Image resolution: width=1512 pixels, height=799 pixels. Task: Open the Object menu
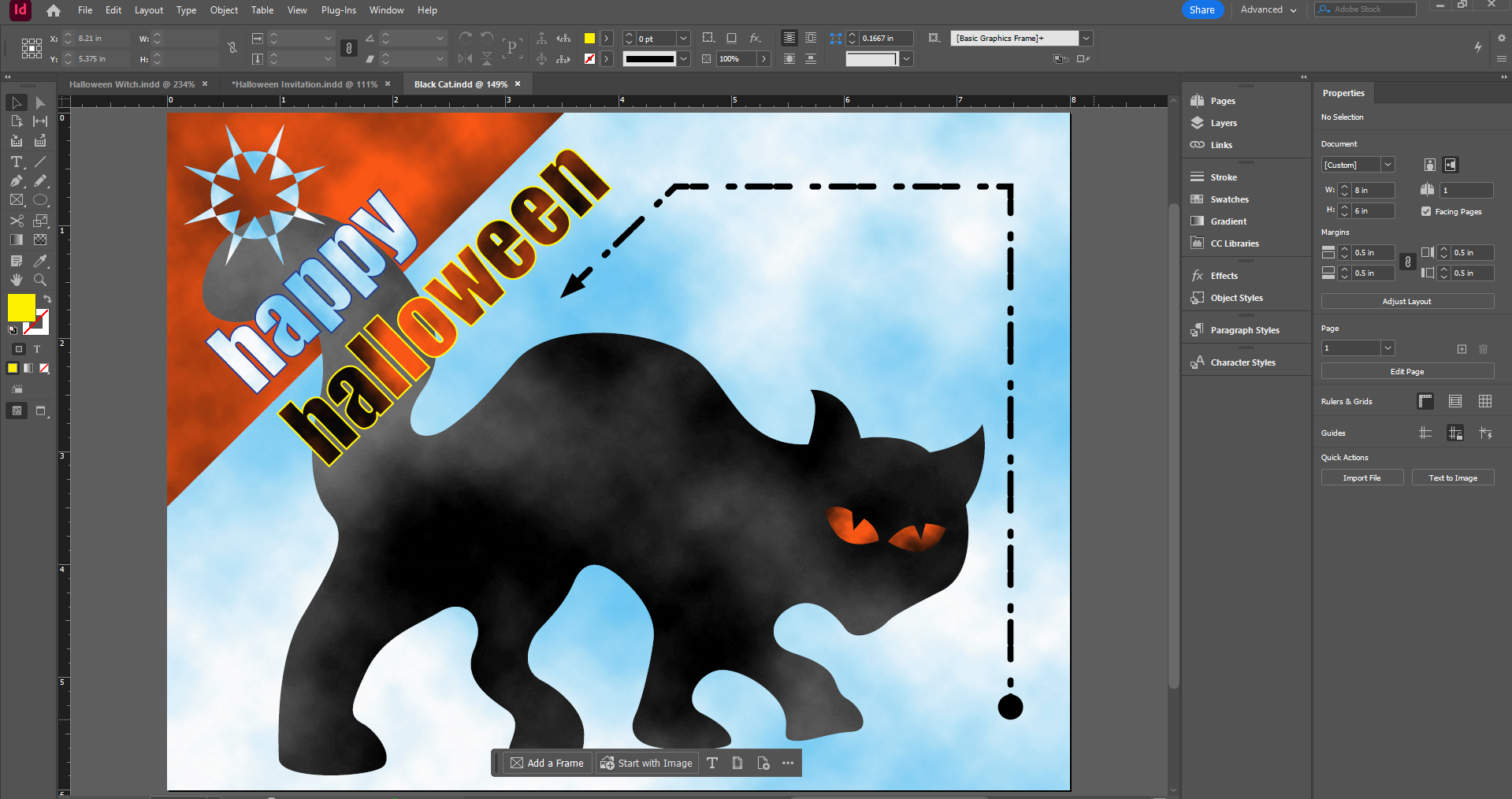coord(224,10)
